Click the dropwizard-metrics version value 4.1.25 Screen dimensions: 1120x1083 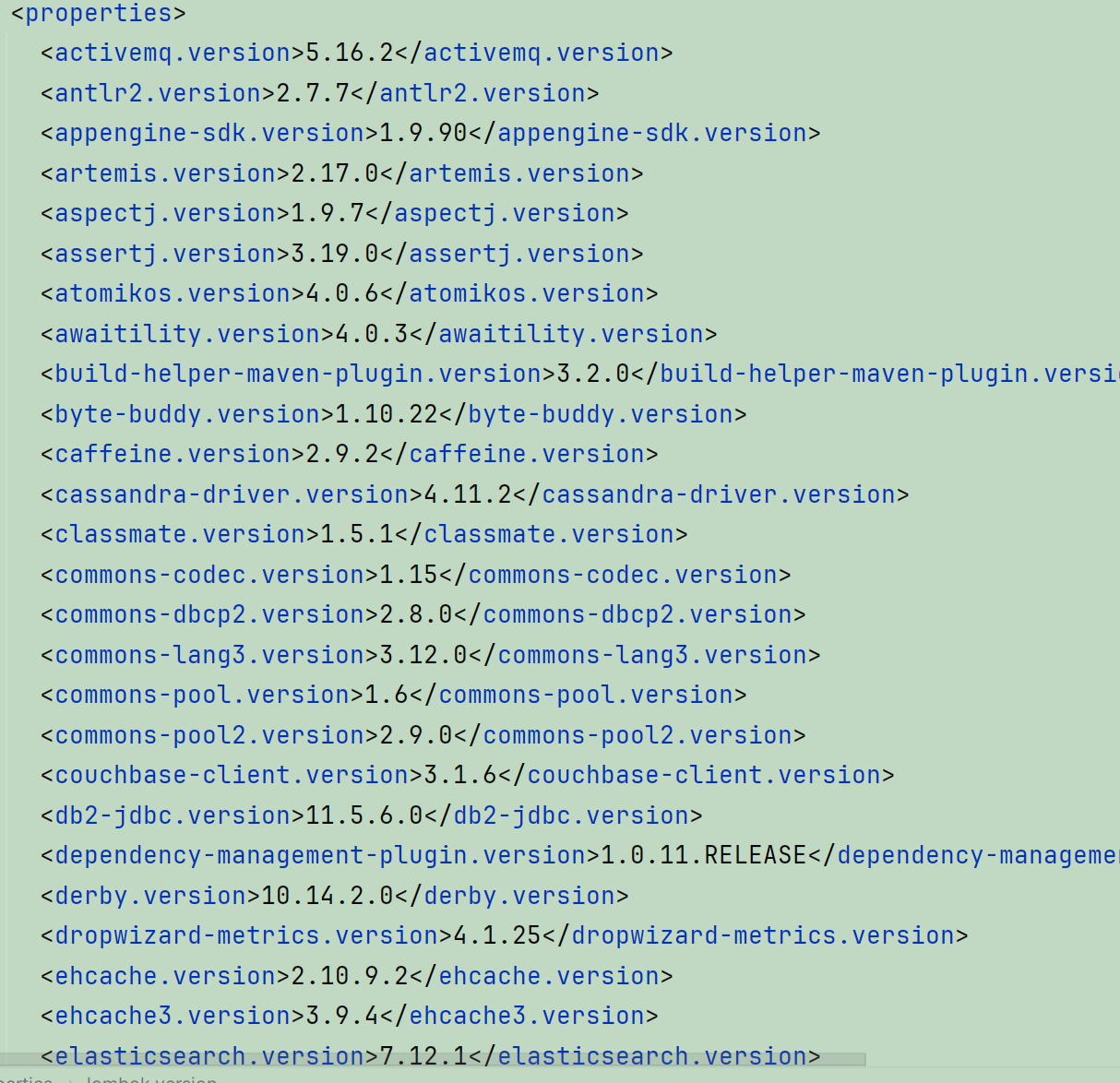click(497, 936)
